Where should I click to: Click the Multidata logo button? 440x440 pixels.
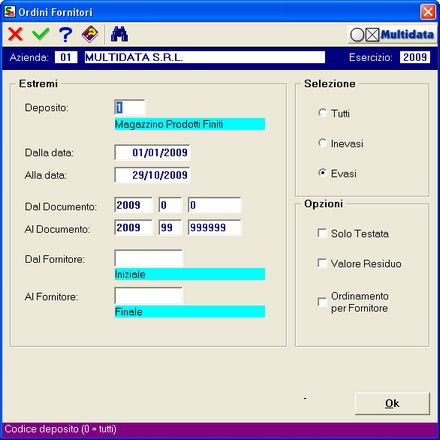click(392, 35)
